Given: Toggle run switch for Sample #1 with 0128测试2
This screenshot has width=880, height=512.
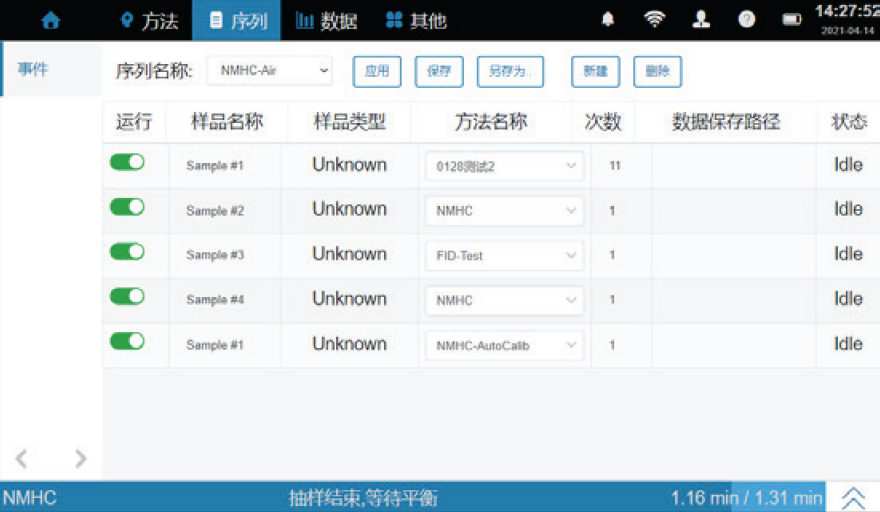Looking at the screenshot, I should tap(127, 162).
